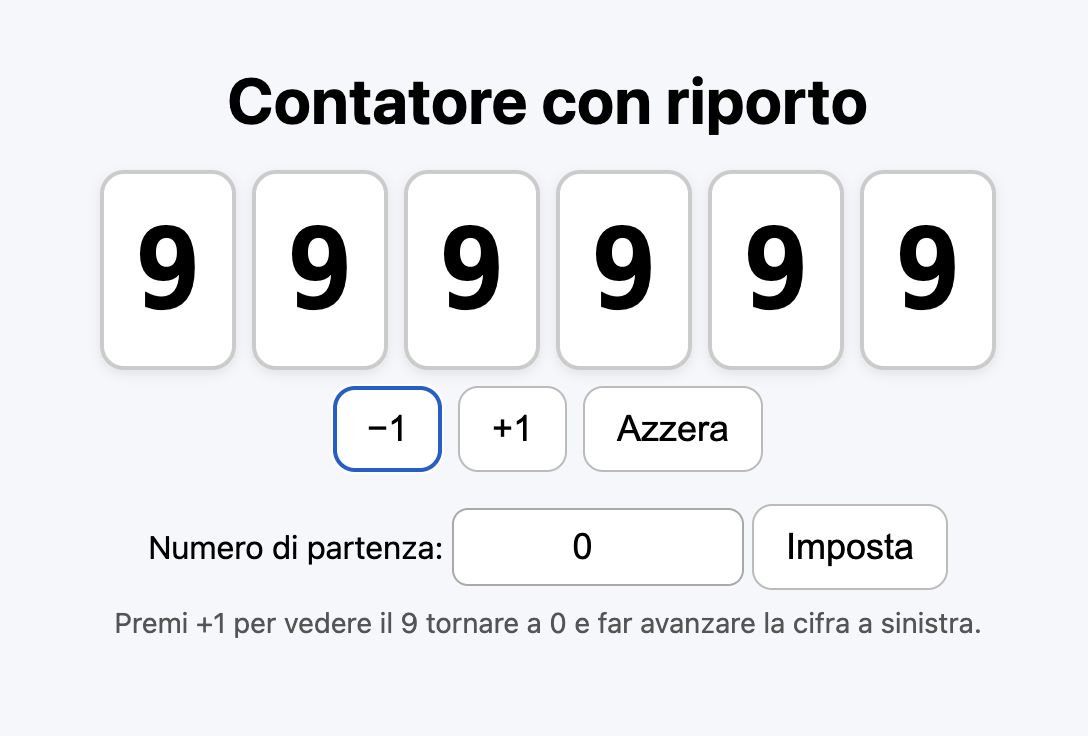Image resolution: width=1088 pixels, height=736 pixels.
Task: Click the leftmost 9 digit
Action: pyautogui.click(x=168, y=270)
